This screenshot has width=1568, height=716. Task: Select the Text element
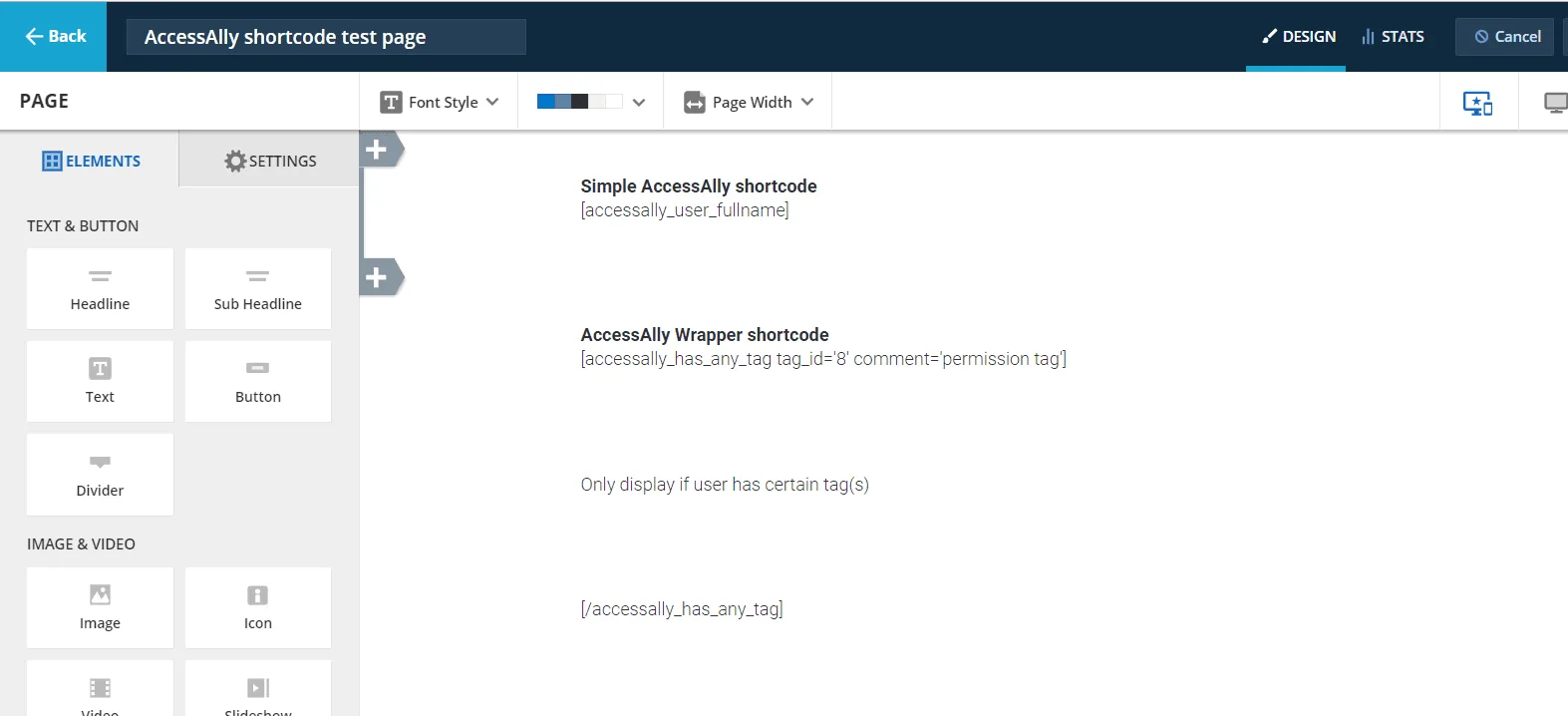point(100,381)
